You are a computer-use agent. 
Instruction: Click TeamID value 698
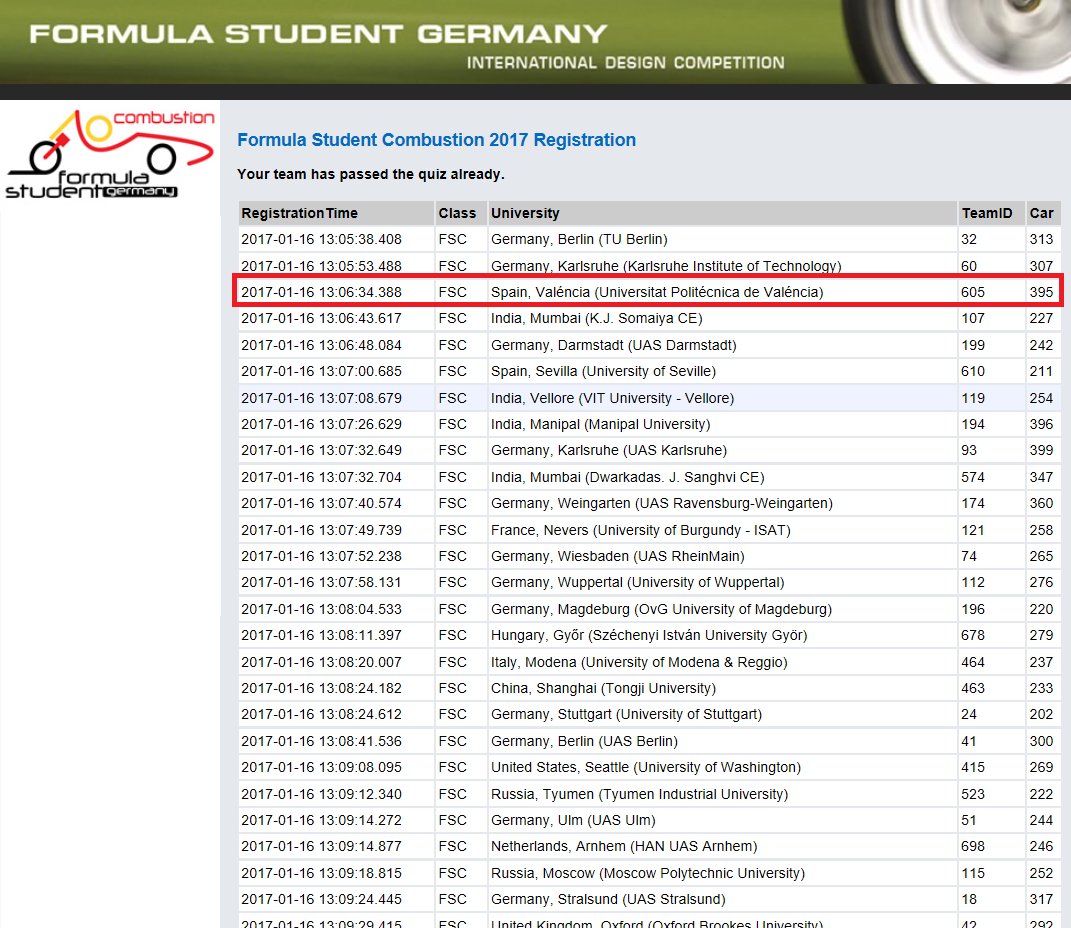coord(973,846)
